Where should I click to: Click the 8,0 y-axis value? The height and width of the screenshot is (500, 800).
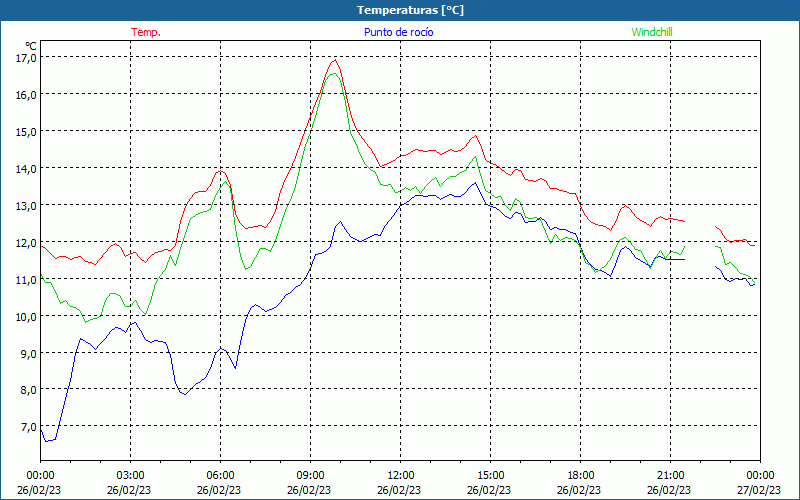pos(28,389)
